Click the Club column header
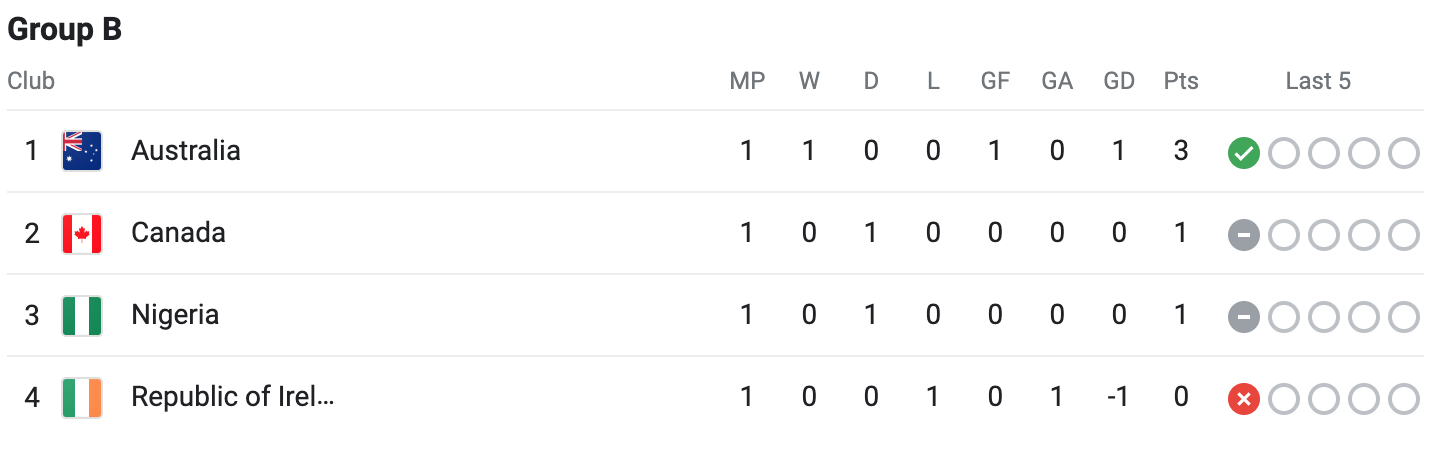Viewport: 1453px width, 463px height. pyautogui.click(x=31, y=81)
